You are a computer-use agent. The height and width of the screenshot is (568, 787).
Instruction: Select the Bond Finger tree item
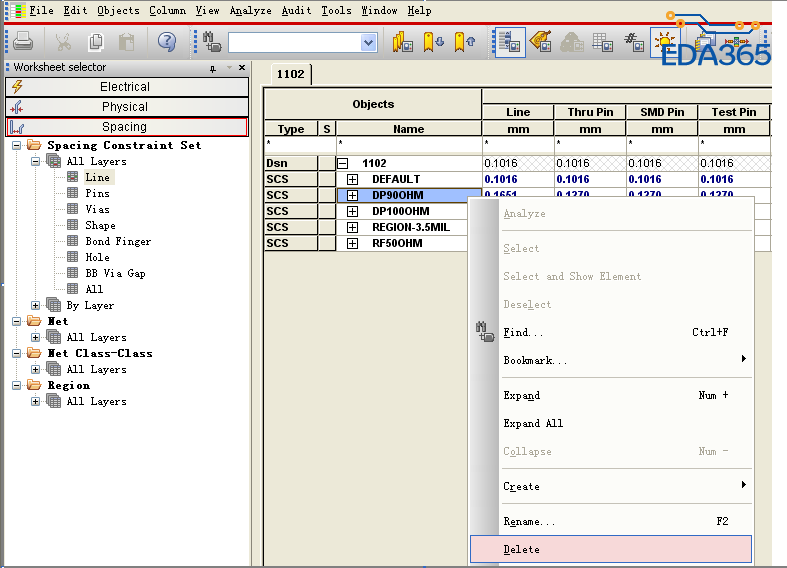tap(118, 241)
